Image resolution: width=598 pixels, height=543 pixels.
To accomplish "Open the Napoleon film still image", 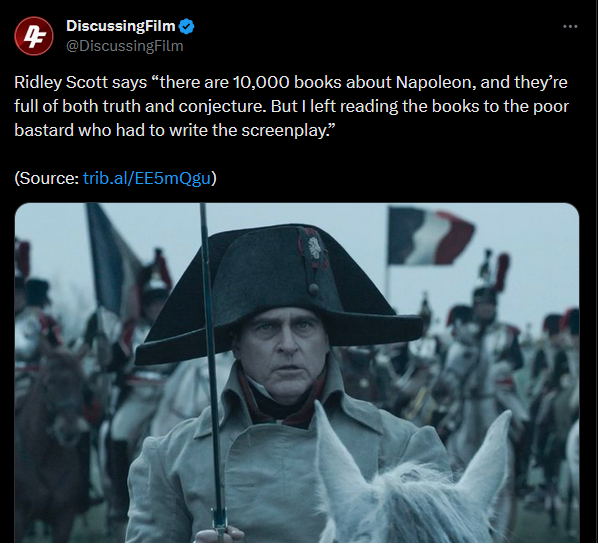I will pyautogui.click(x=297, y=373).
